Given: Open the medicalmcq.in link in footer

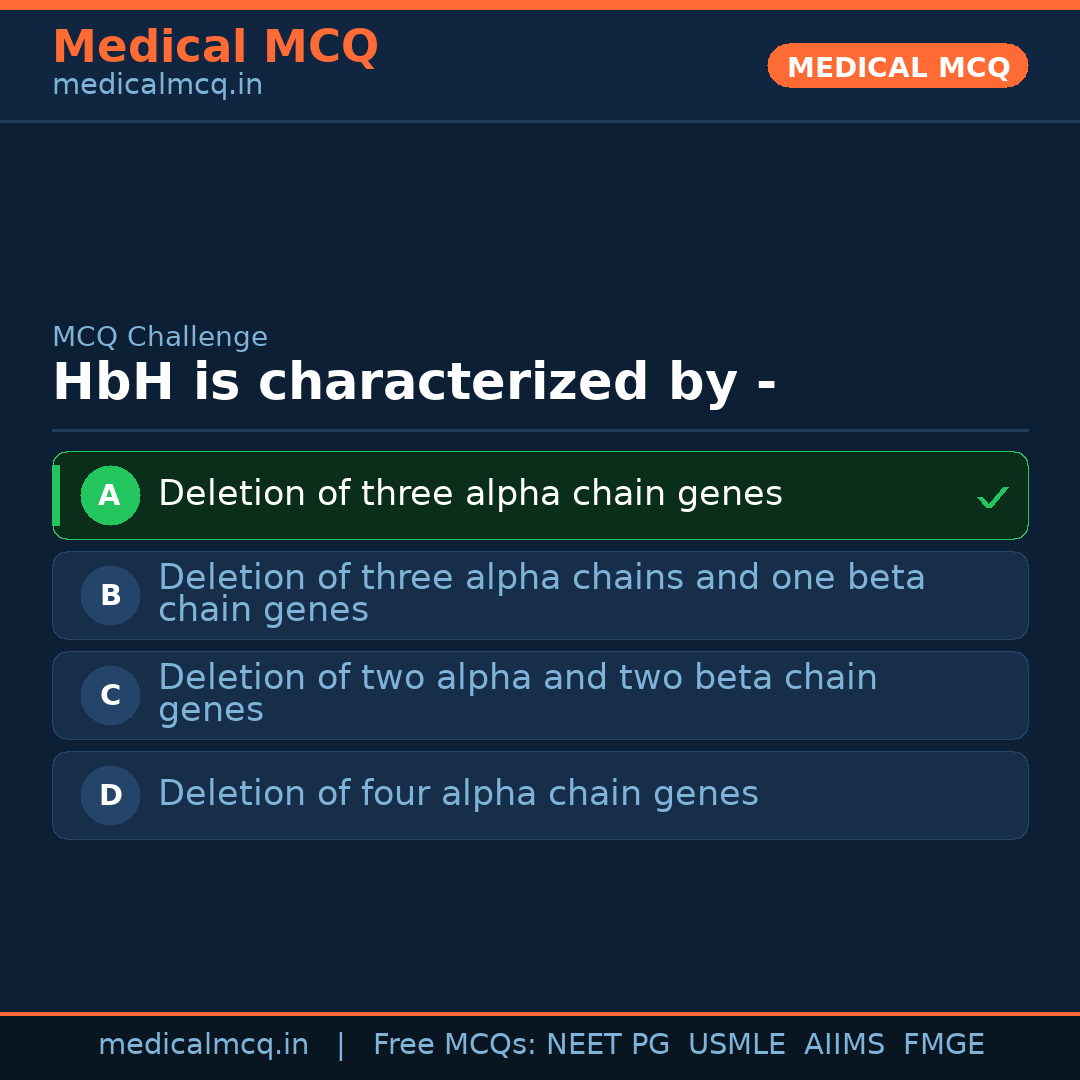Looking at the screenshot, I should click(x=203, y=1045).
